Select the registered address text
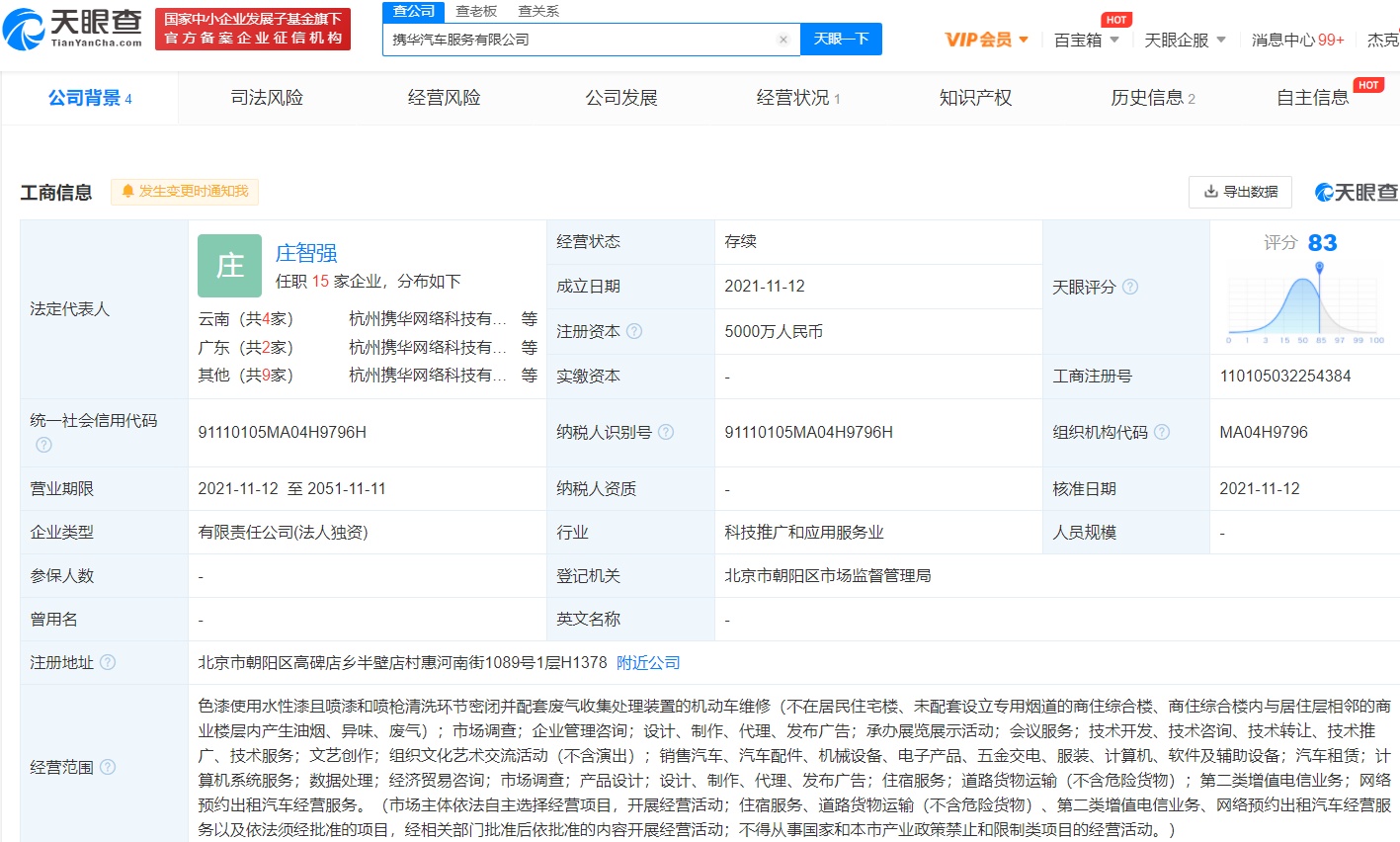Viewport: 1400px width, 842px height. (x=402, y=662)
